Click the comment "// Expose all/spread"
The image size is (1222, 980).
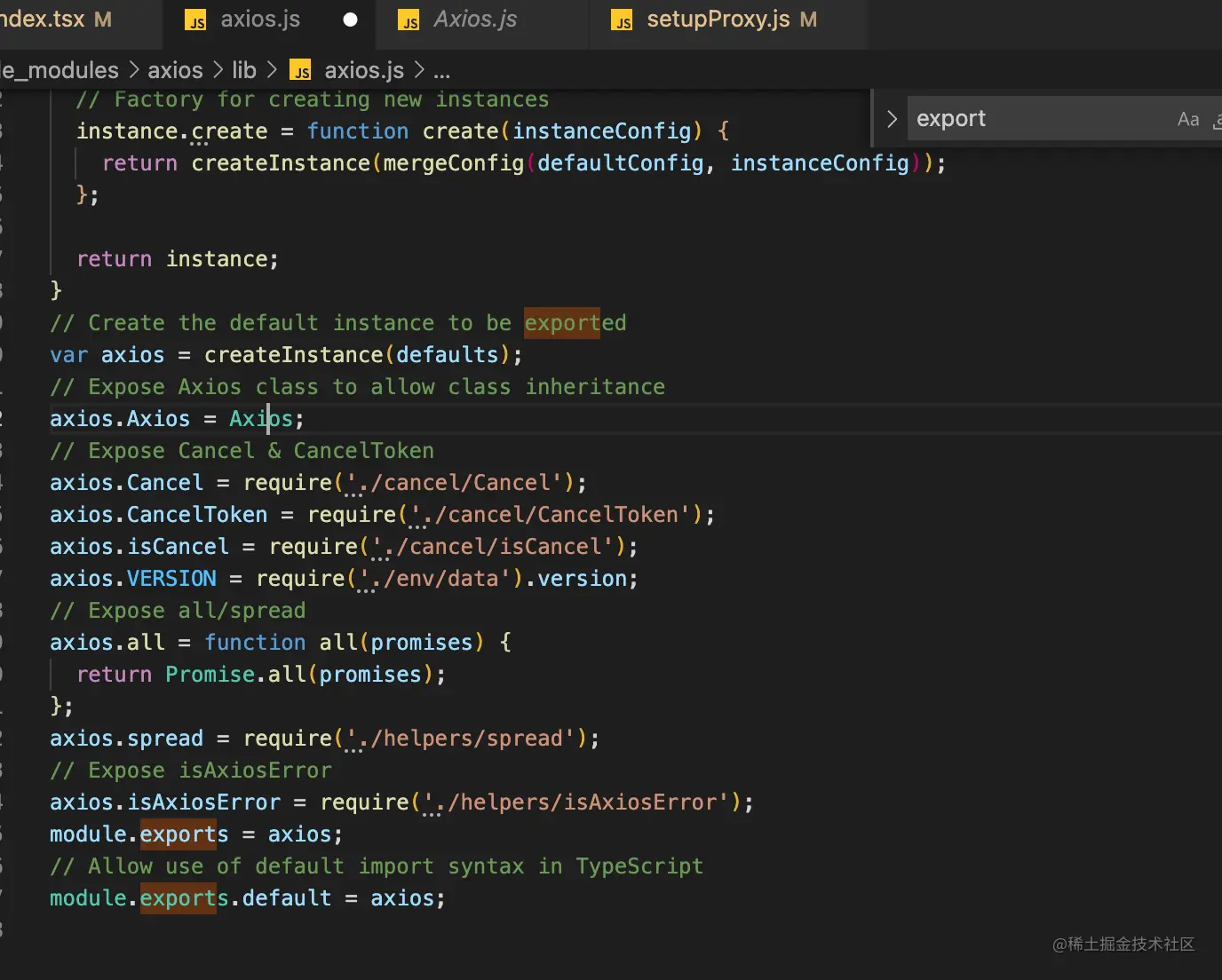(x=179, y=611)
